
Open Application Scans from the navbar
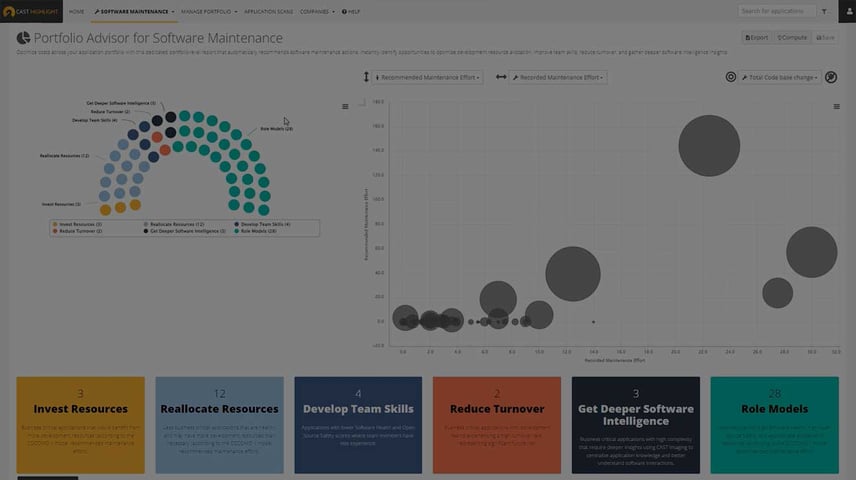[269, 11]
